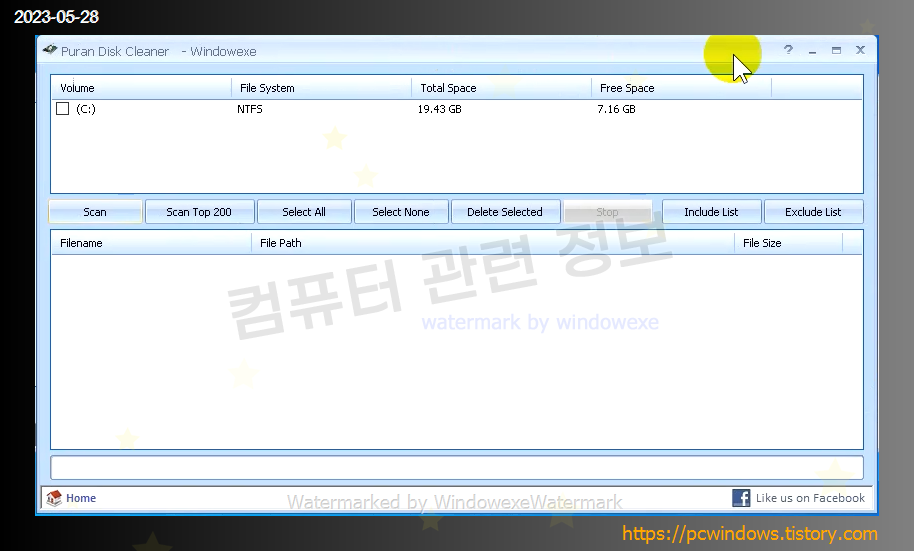Choose Select All files
This screenshot has width=914, height=551.
[x=304, y=212]
